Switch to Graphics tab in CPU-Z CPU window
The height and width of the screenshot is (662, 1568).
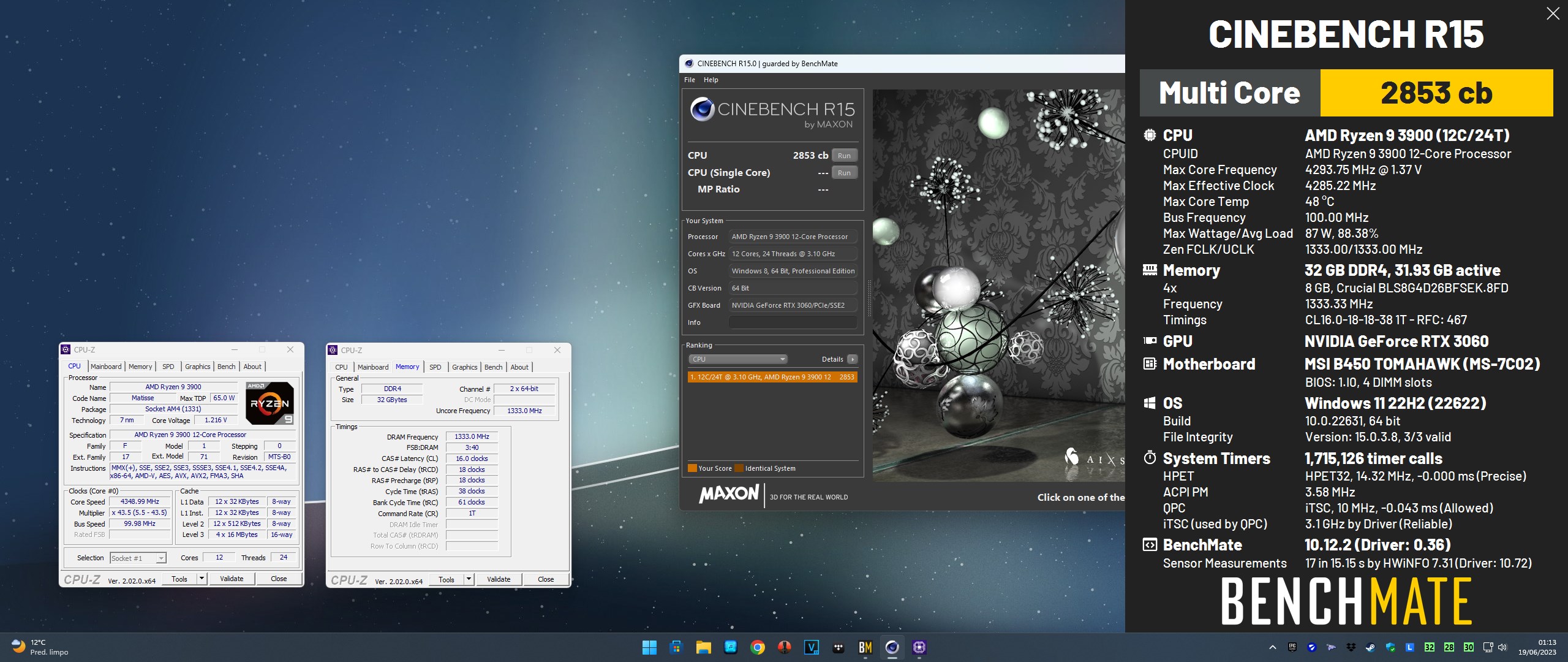point(197,367)
